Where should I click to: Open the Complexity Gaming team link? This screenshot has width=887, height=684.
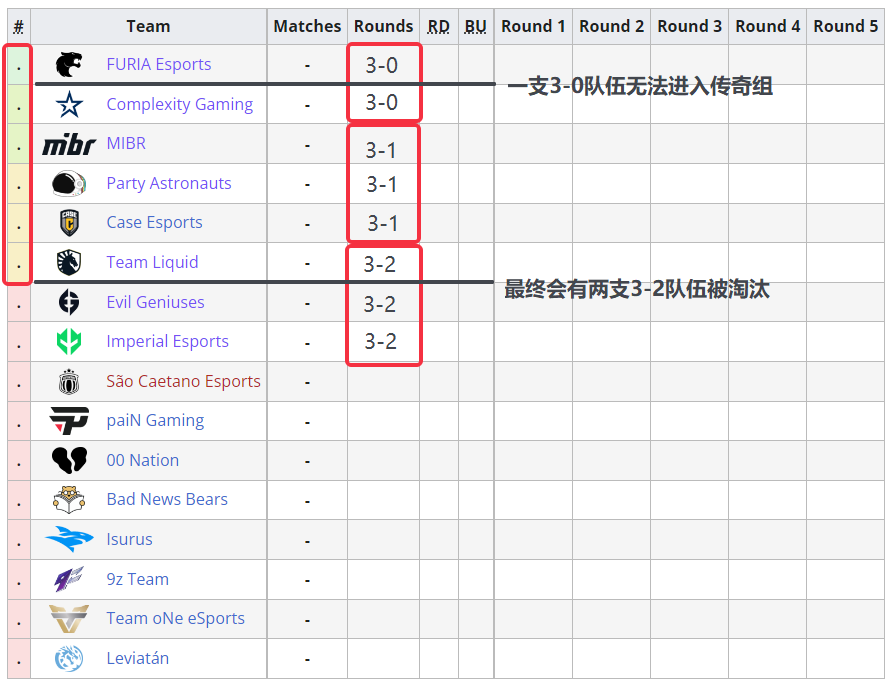(x=180, y=105)
